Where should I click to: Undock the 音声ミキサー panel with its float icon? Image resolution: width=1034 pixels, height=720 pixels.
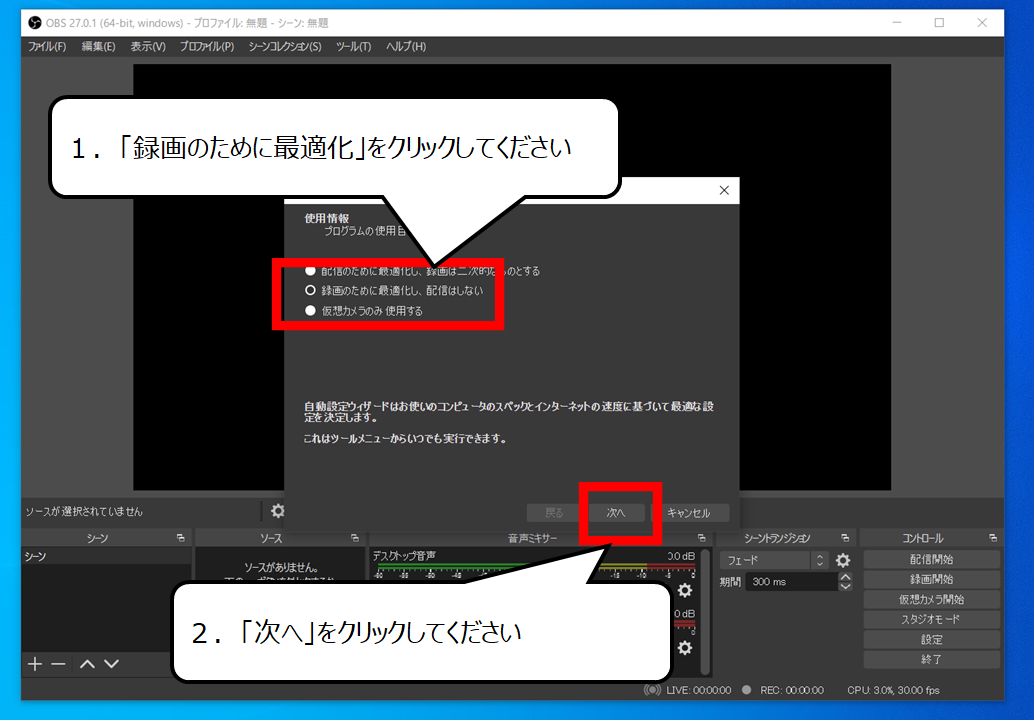pyautogui.click(x=702, y=538)
